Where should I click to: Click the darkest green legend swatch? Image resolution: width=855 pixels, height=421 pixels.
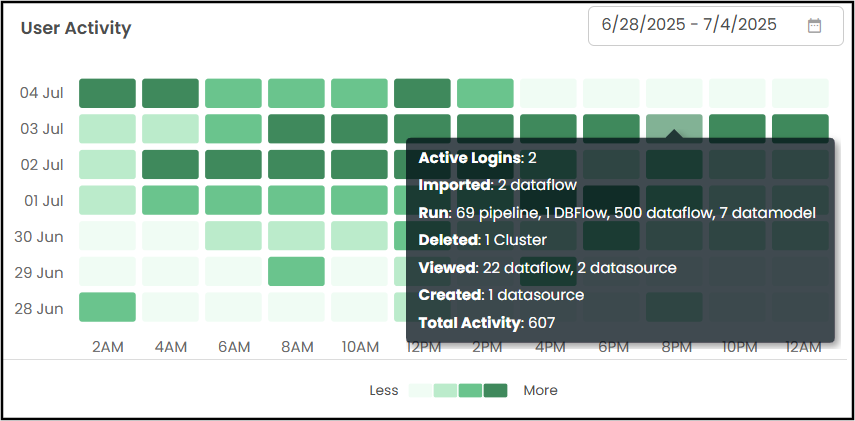495,390
